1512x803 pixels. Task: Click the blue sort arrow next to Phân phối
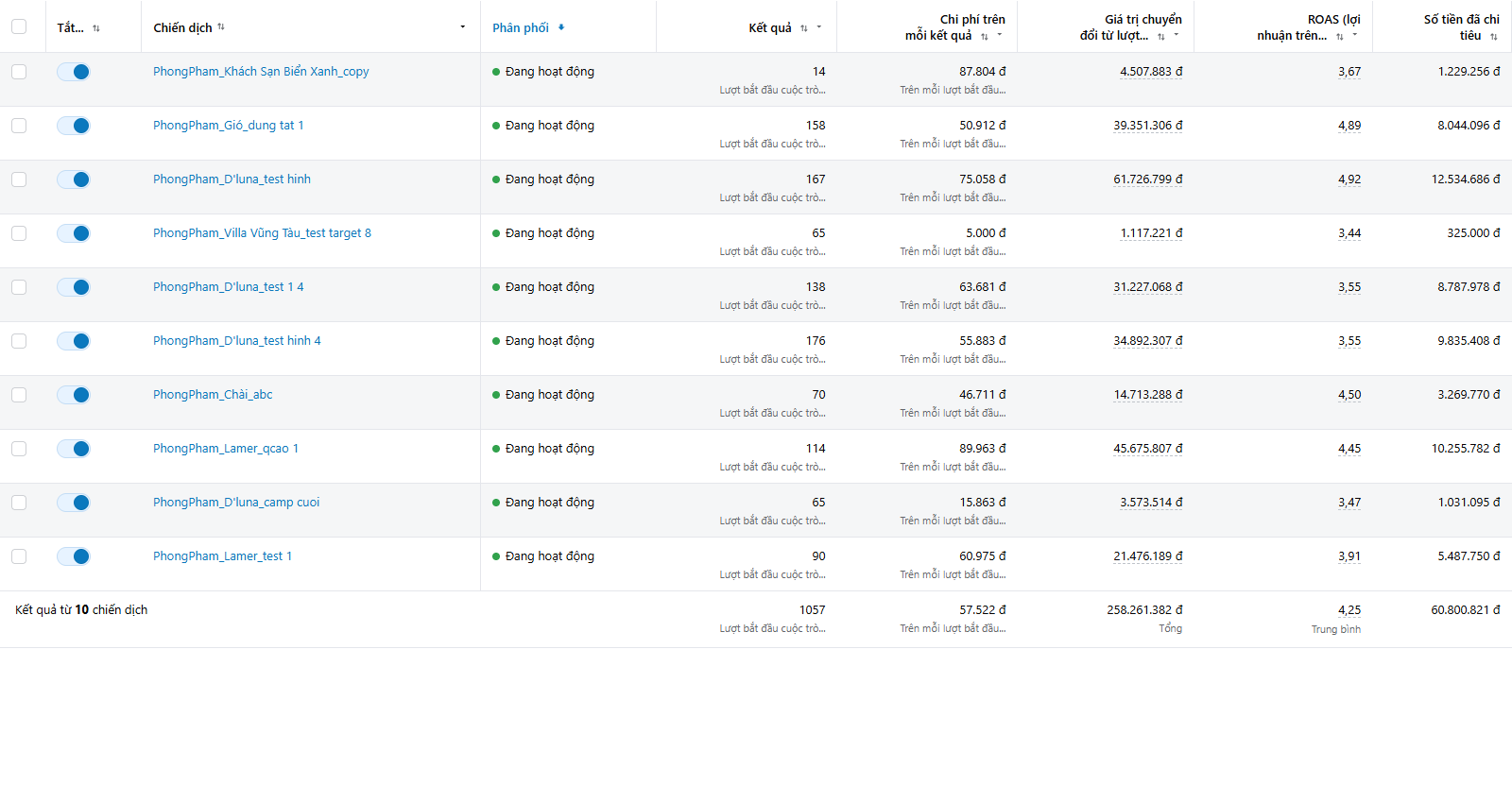point(561,27)
